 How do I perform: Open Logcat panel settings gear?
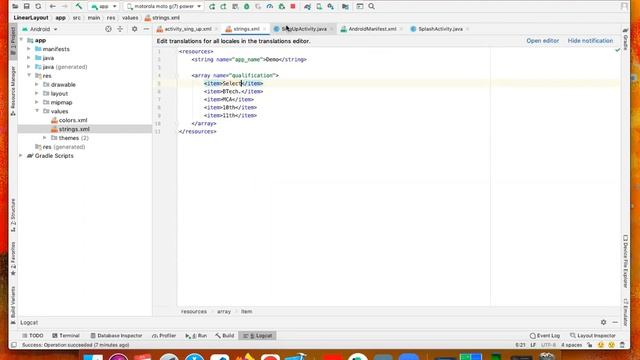pyautogui.click(x=603, y=322)
